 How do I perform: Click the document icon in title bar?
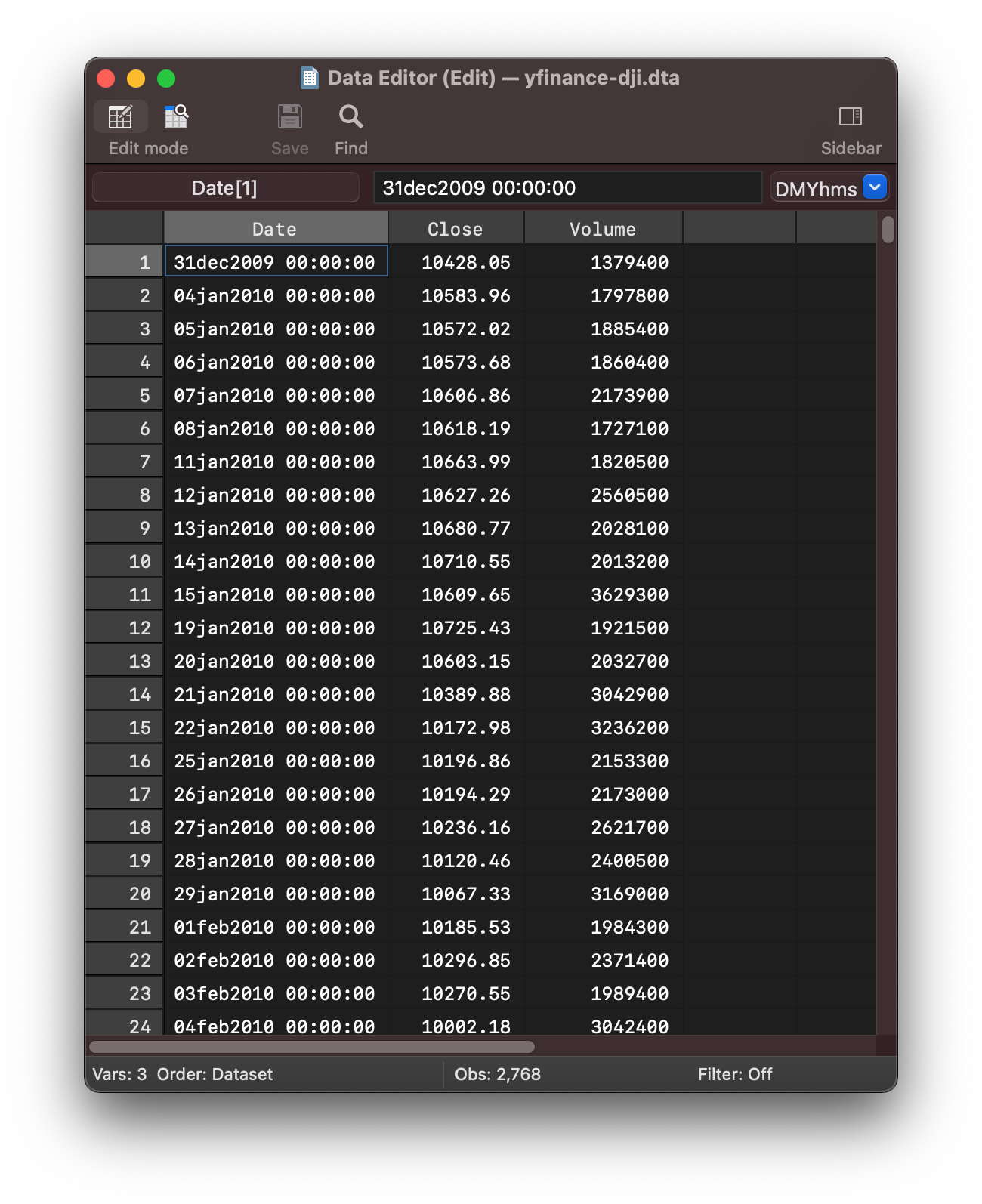(310, 78)
